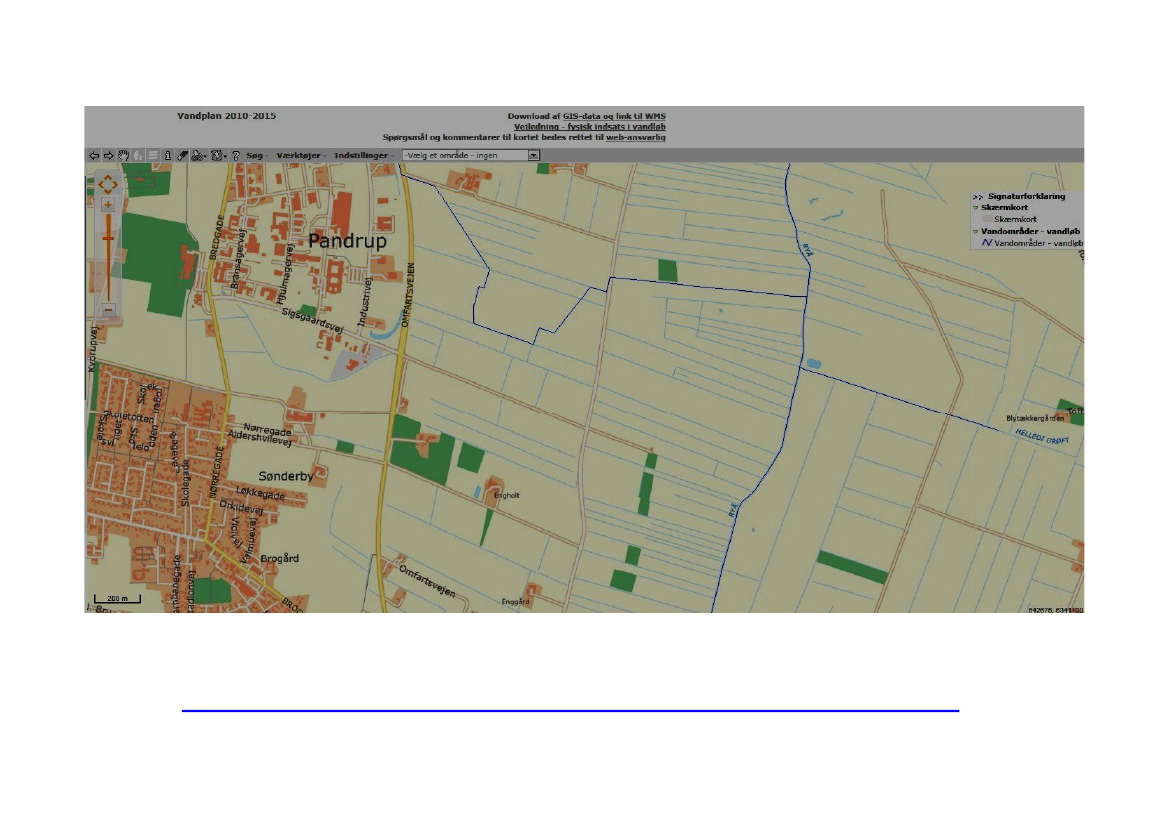Screen dimensions: 1169x827
Task: Open the question mark help icon
Action: pos(236,155)
